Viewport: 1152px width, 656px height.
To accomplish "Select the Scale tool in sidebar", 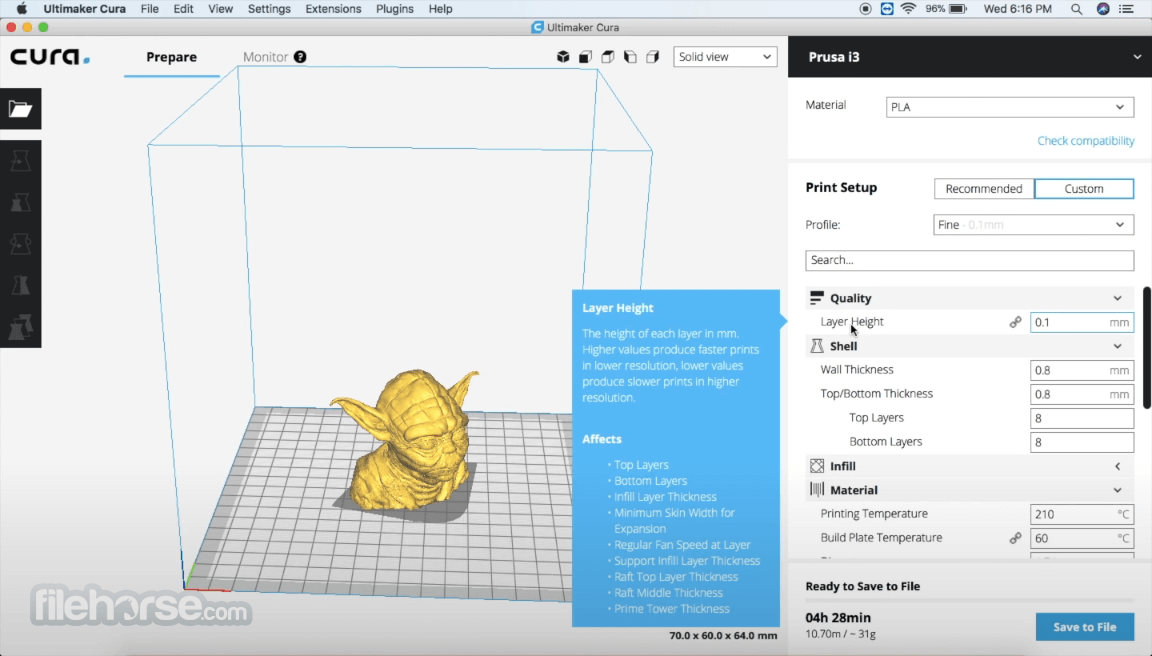I will (21, 202).
